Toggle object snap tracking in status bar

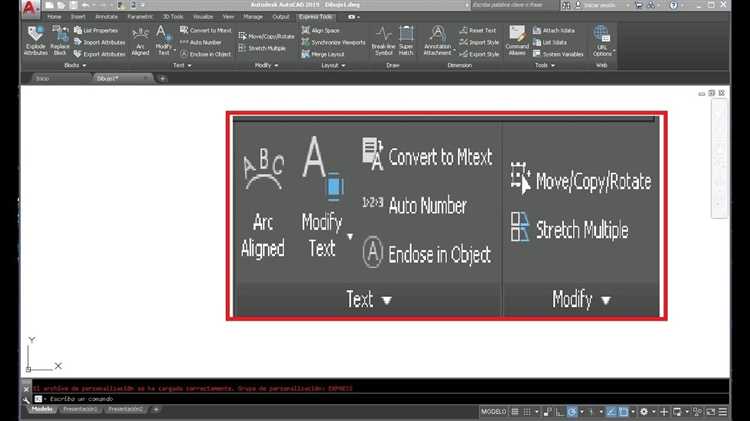(611, 411)
